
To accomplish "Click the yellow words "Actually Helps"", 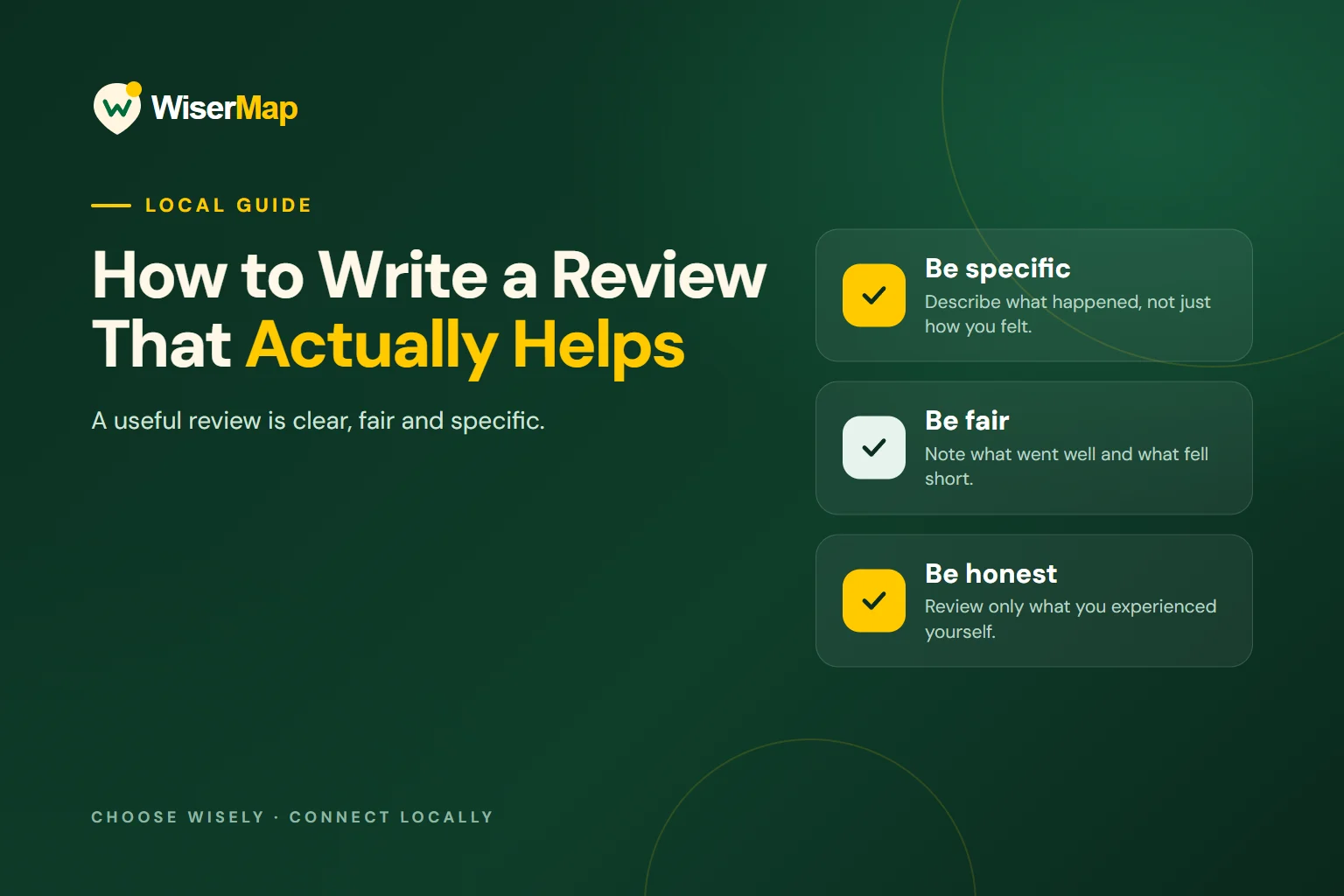I will 465,346.
